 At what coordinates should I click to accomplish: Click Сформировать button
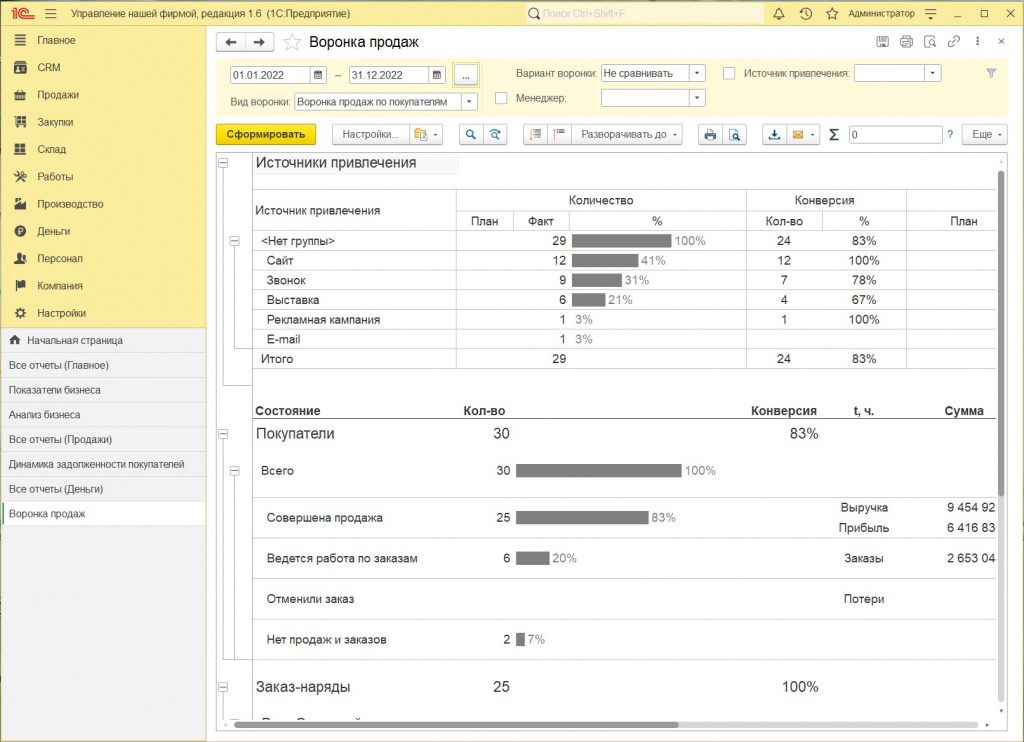[x=266, y=135]
